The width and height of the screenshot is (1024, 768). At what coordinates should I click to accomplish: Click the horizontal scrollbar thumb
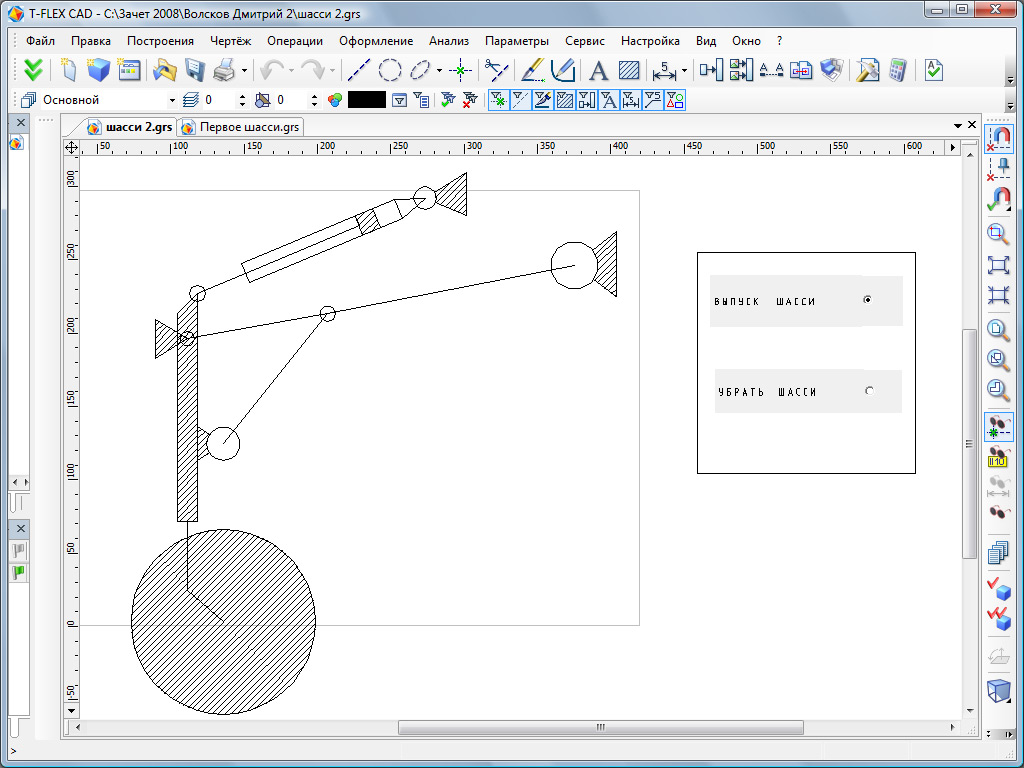point(600,728)
